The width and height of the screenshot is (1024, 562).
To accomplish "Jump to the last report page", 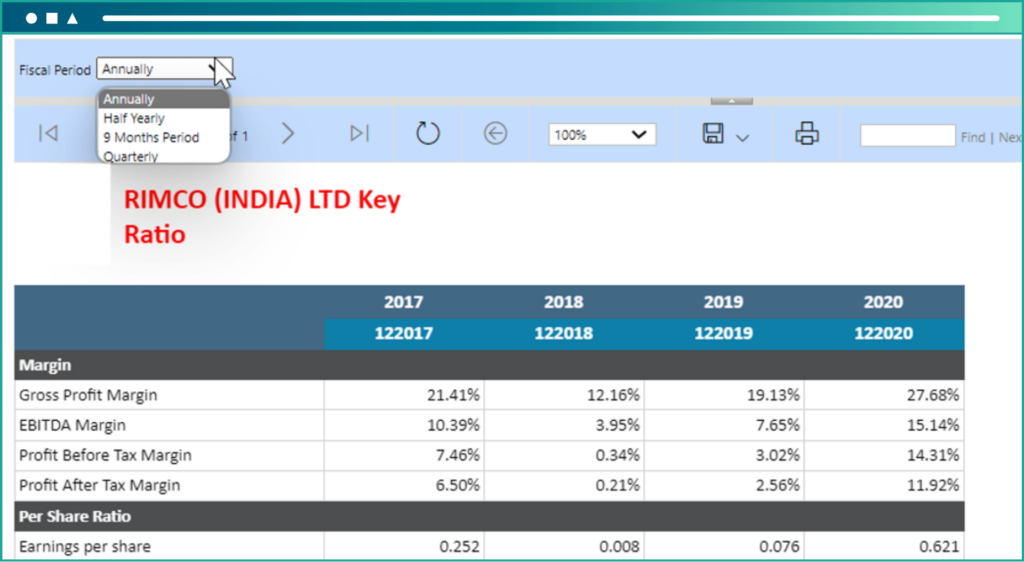I will pyautogui.click(x=359, y=134).
